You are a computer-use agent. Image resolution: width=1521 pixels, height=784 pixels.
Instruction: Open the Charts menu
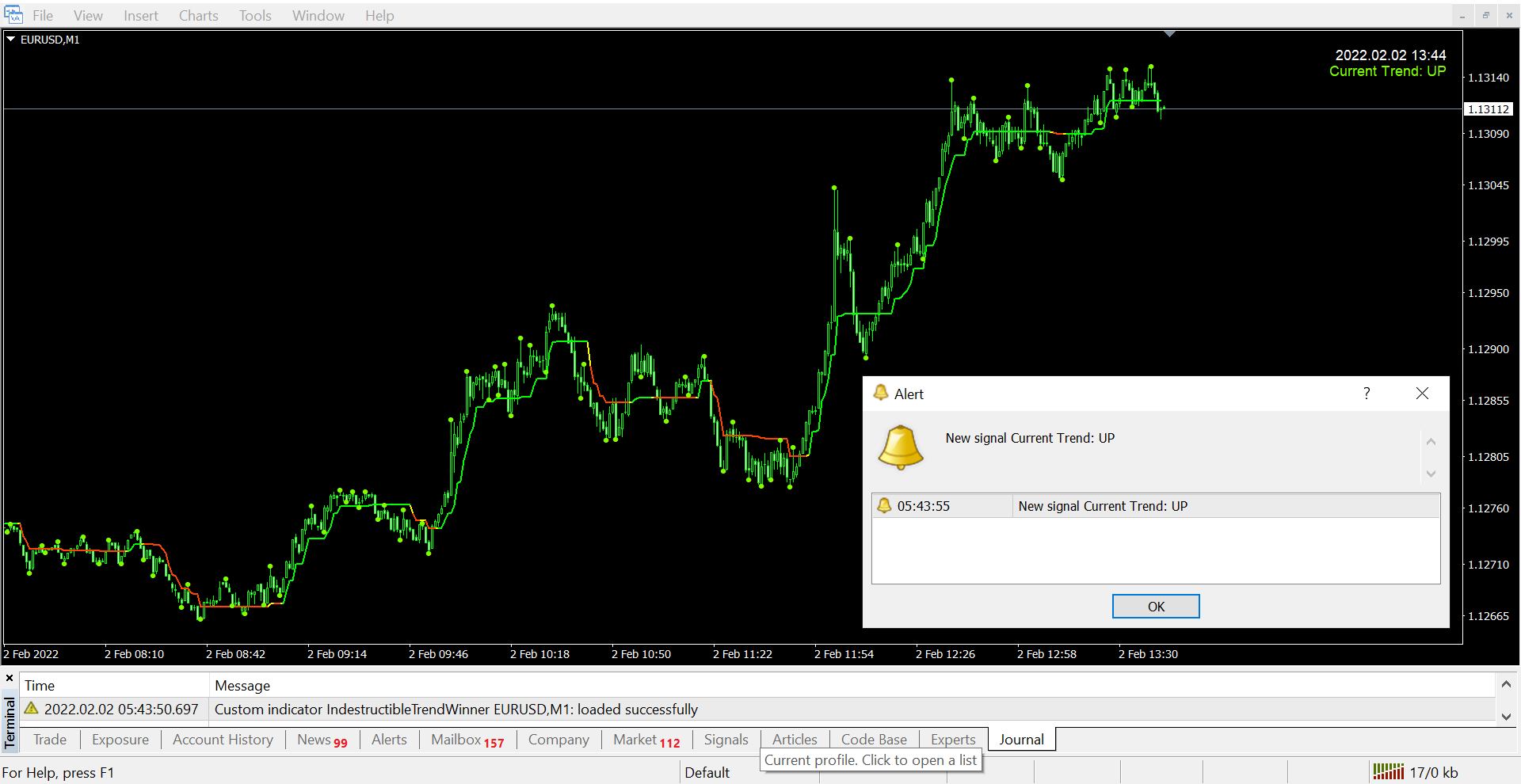click(x=197, y=15)
